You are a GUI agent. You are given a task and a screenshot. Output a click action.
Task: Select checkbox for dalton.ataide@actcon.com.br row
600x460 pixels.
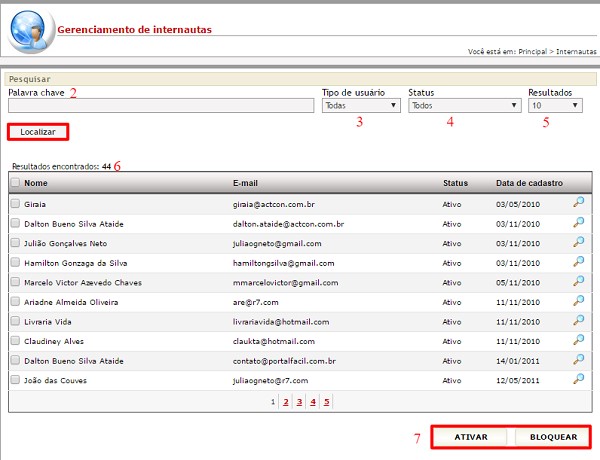click(15, 223)
